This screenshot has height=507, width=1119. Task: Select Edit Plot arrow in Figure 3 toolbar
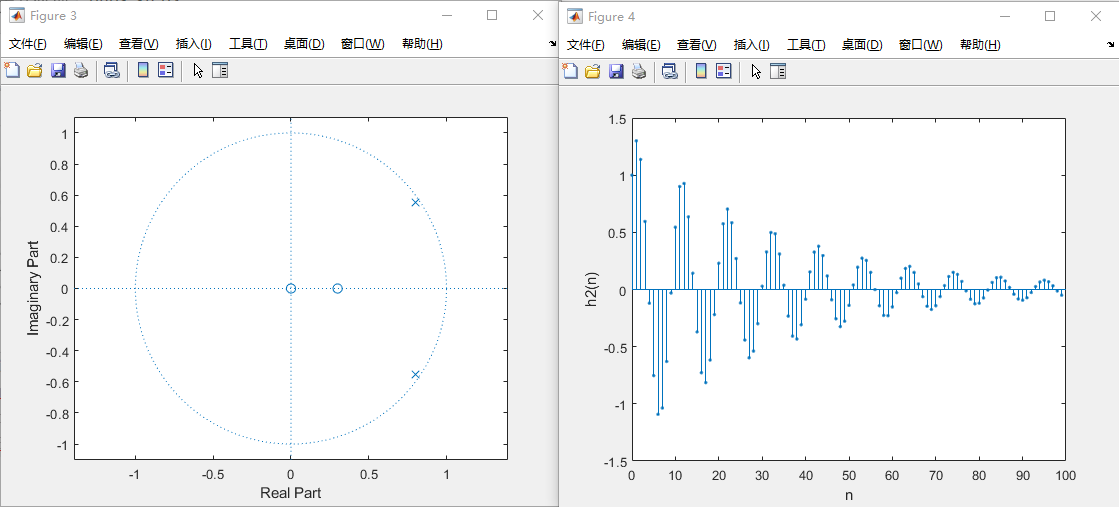pyautogui.click(x=198, y=70)
